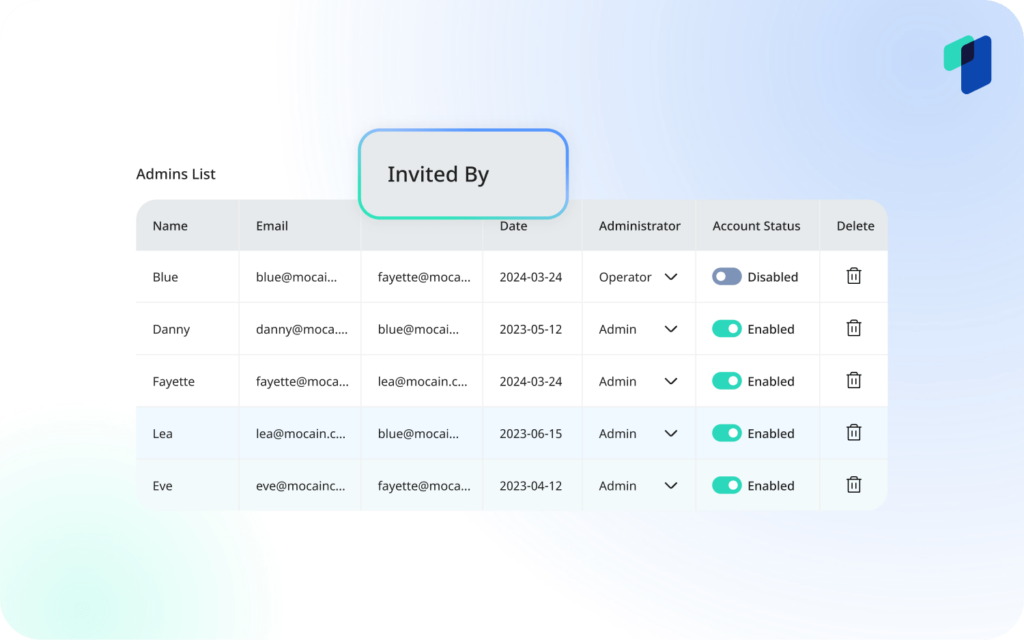Click the Delete column header
The image size is (1024, 640).
pos(856,226)
